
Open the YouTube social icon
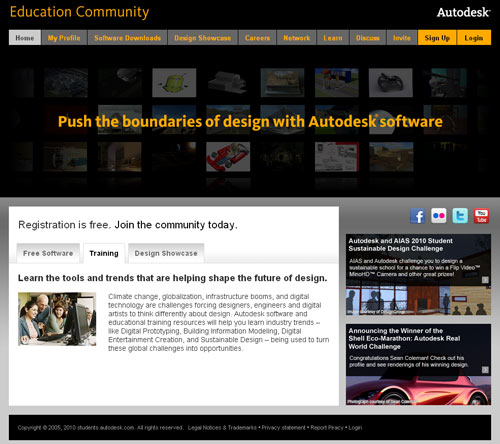click(x=481, y=216)
